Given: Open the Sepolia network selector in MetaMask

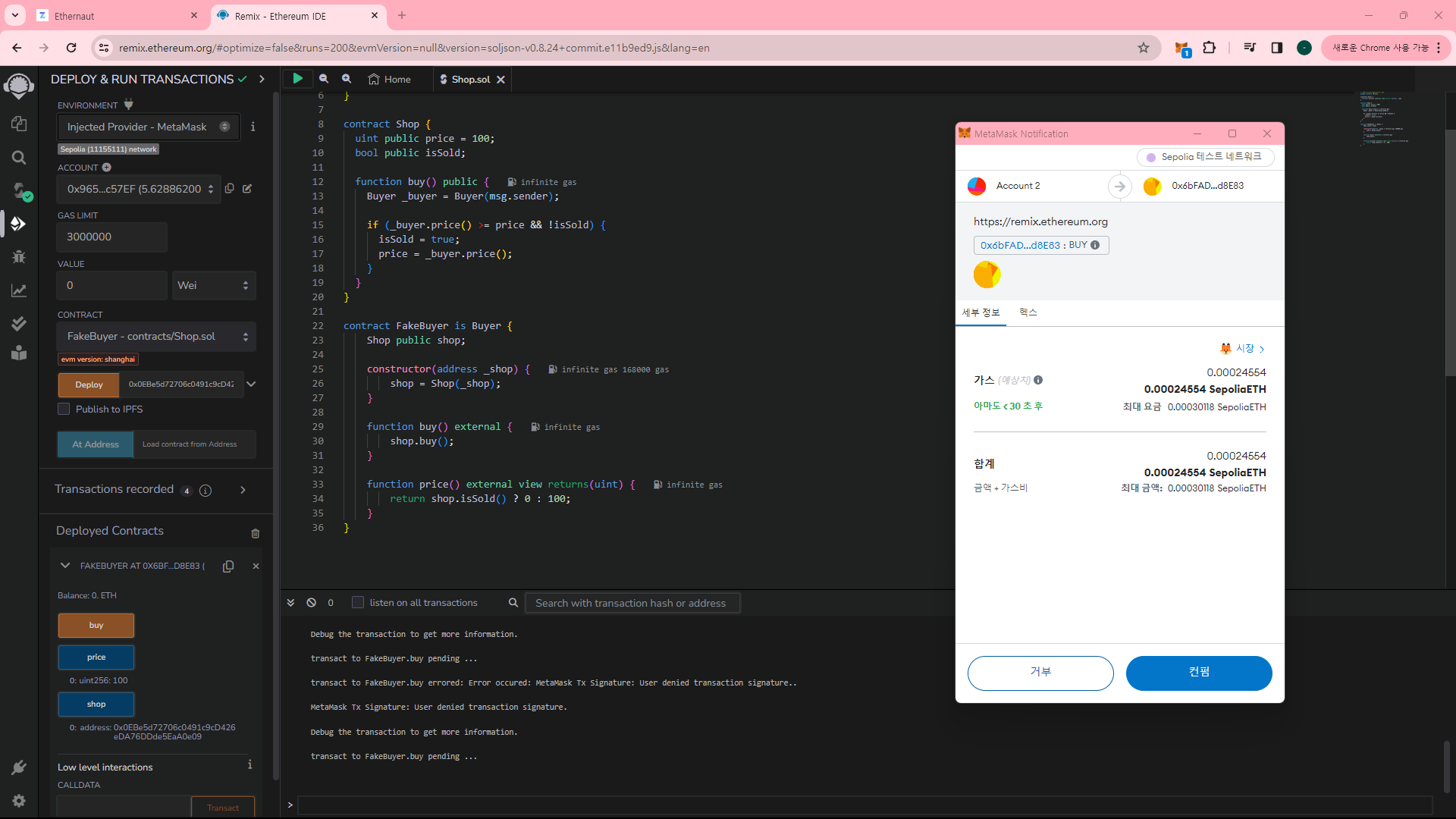Looking at the screenshot, I should [x=1205, y=156].
